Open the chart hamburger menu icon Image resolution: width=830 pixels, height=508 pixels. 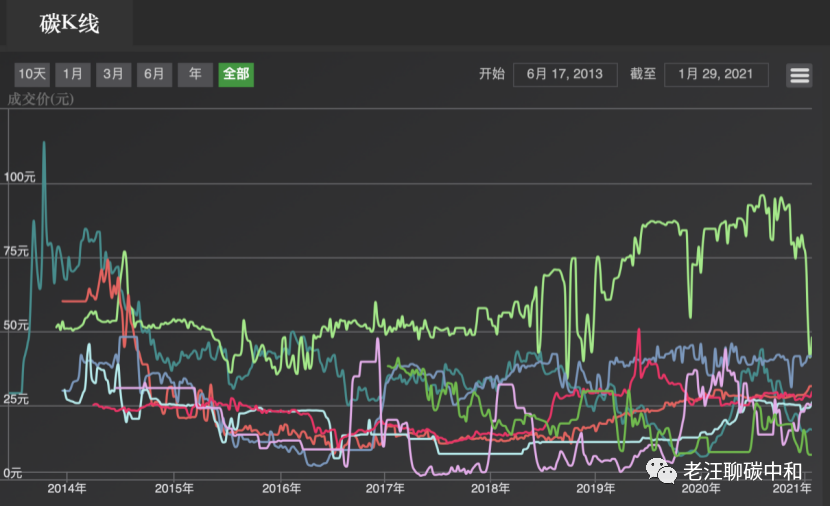click(x=799, y=75)
